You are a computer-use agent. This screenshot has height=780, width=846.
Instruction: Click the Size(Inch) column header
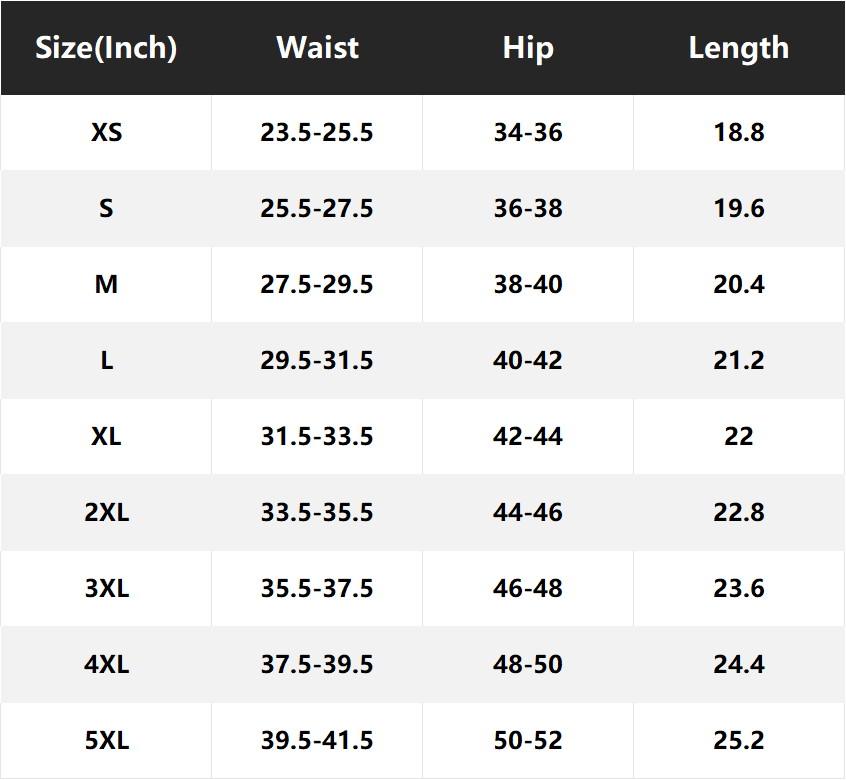tap(106, 48)
